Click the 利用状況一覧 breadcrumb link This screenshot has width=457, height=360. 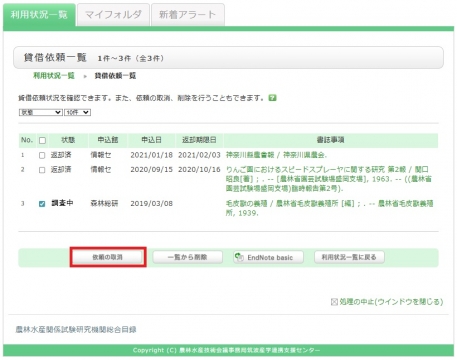[x=54, y=76]
